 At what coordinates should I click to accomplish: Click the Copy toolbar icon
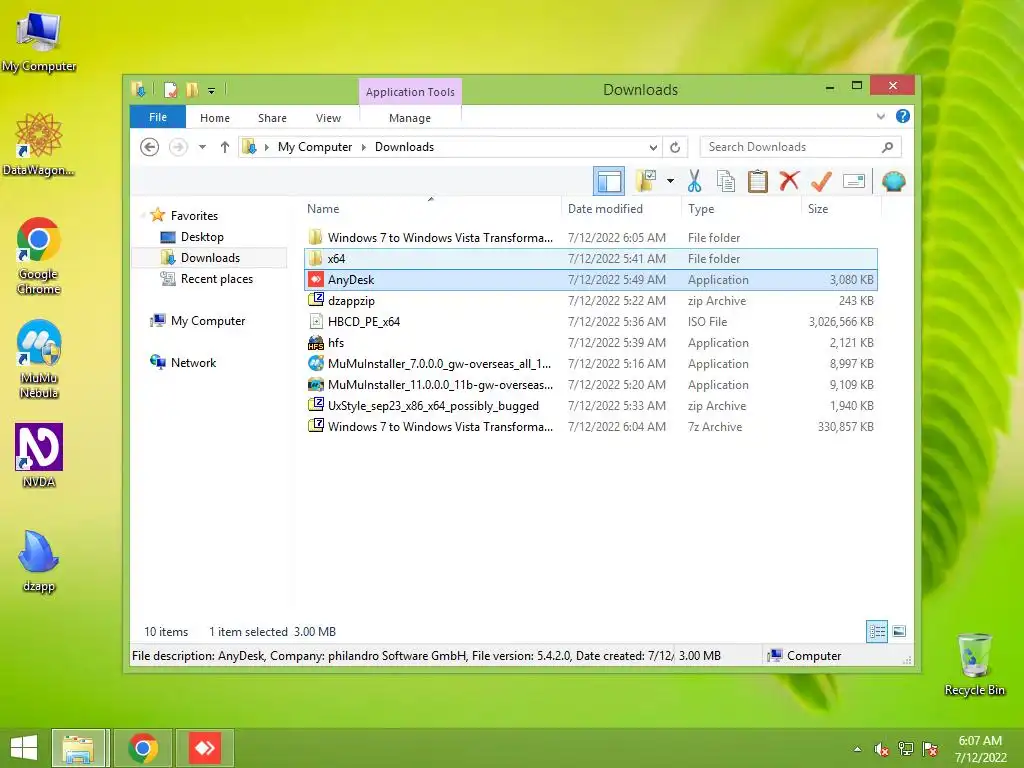coord(726,181)
